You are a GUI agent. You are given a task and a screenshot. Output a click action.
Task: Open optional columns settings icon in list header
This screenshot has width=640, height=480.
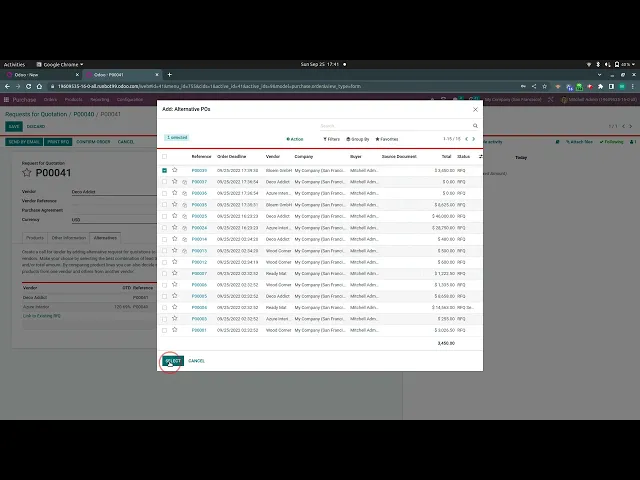[480, 156]
